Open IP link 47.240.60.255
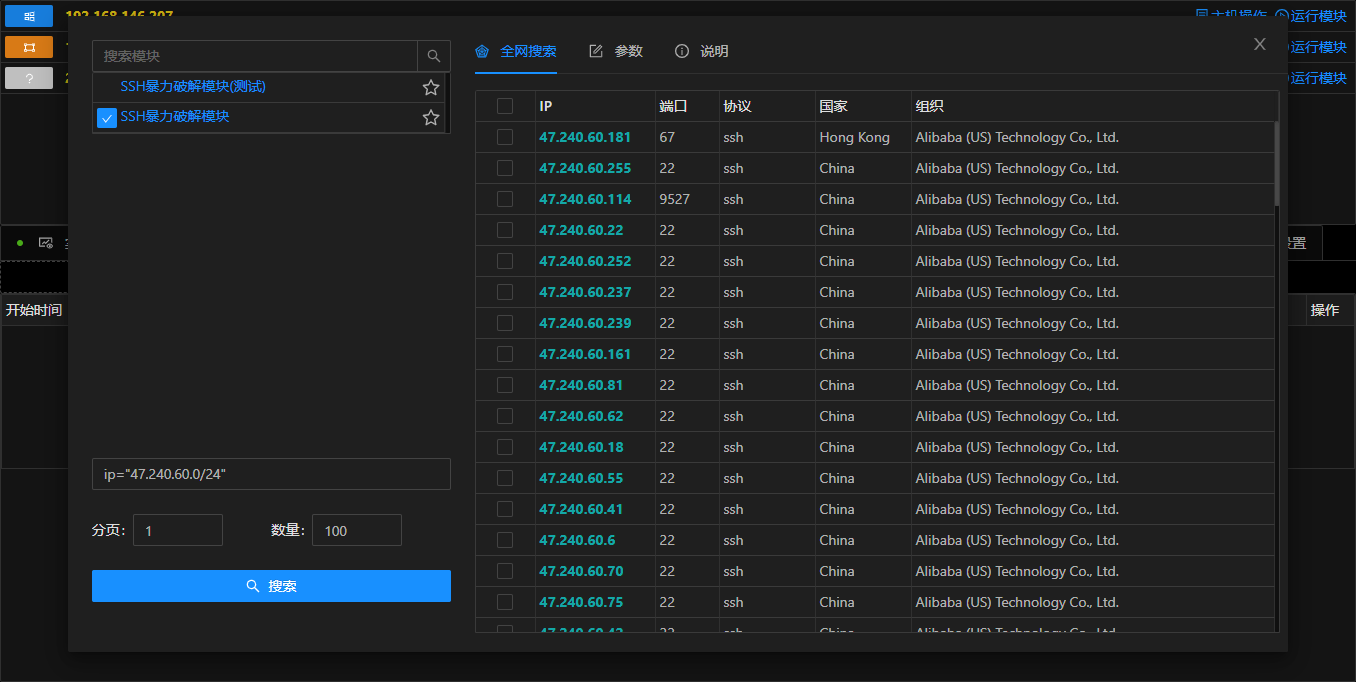Screen dimensions: 1356x682 (x=585, y=168)
